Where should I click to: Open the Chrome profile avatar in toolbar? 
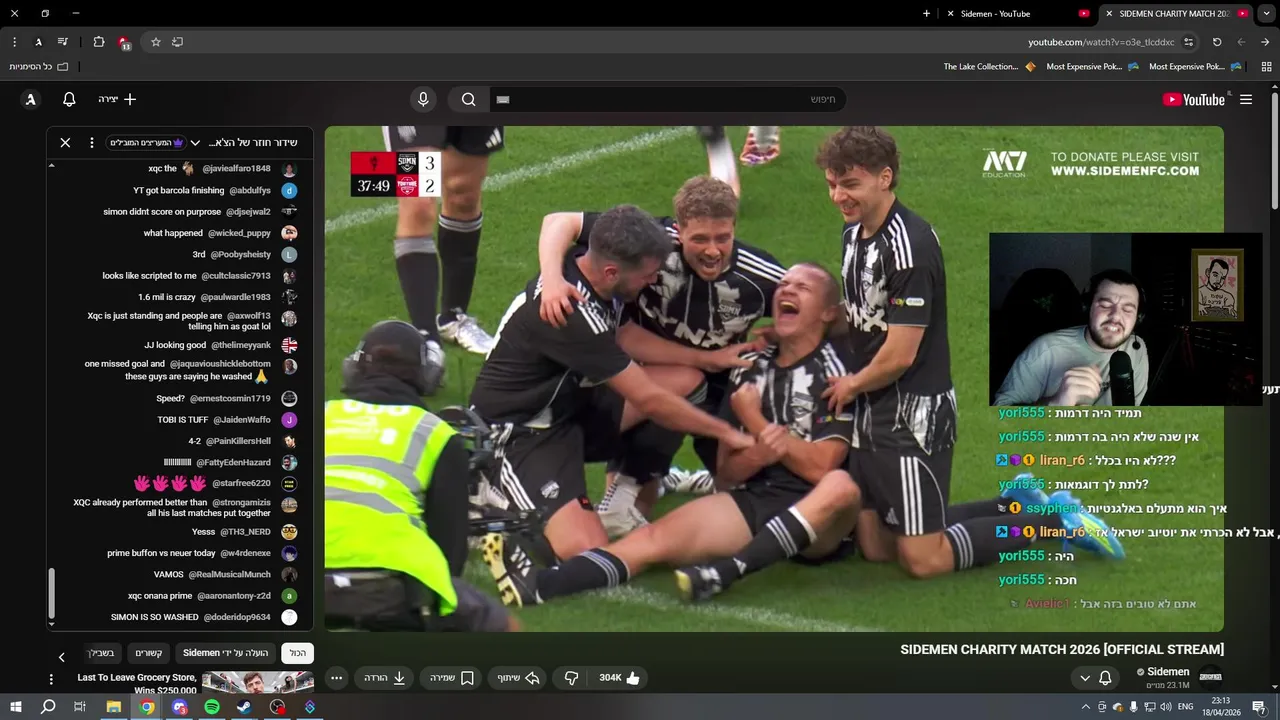coord(38,42)
